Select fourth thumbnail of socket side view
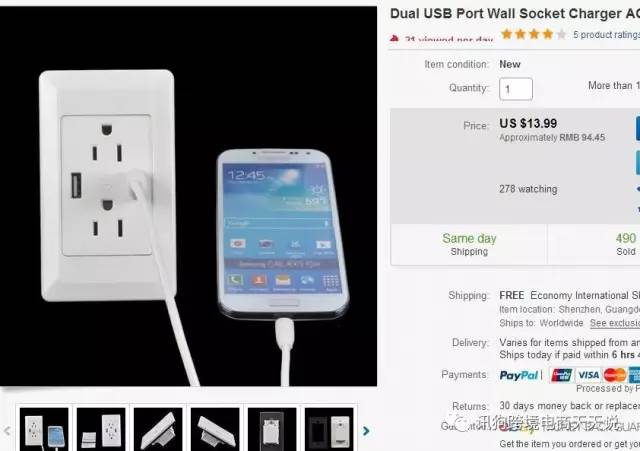Image resolution: width=640 pixels, height=451 pixels. coord(215,429)
